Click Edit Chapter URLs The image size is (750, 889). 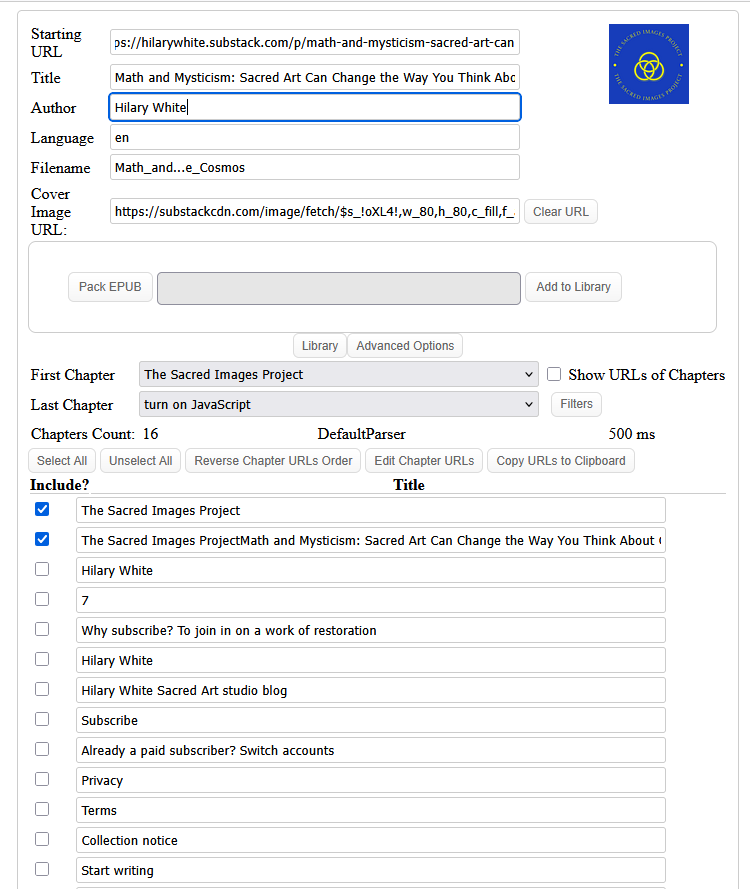424,461
